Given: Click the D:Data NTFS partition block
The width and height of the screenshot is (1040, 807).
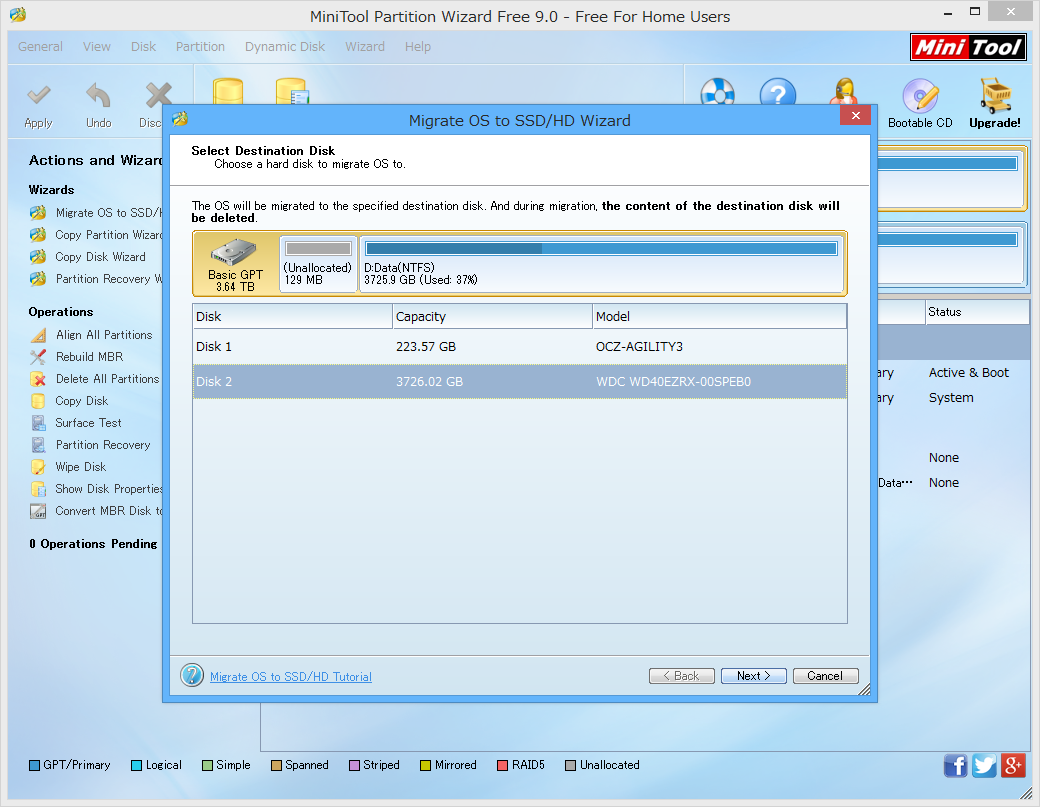Looking at the screenshot, I should tap(602, 264).
